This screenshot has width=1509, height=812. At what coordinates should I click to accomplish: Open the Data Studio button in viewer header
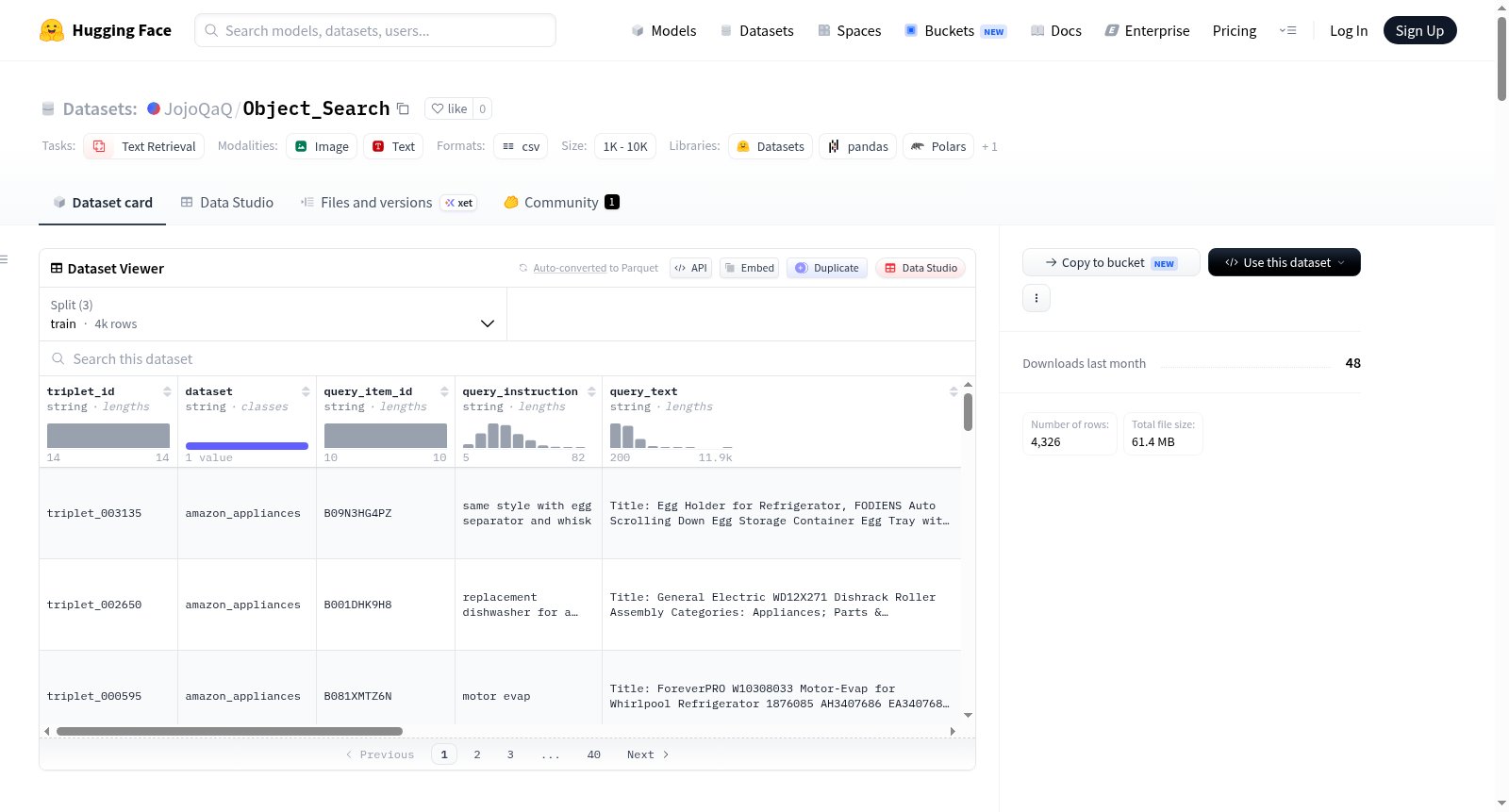(920, 268)
